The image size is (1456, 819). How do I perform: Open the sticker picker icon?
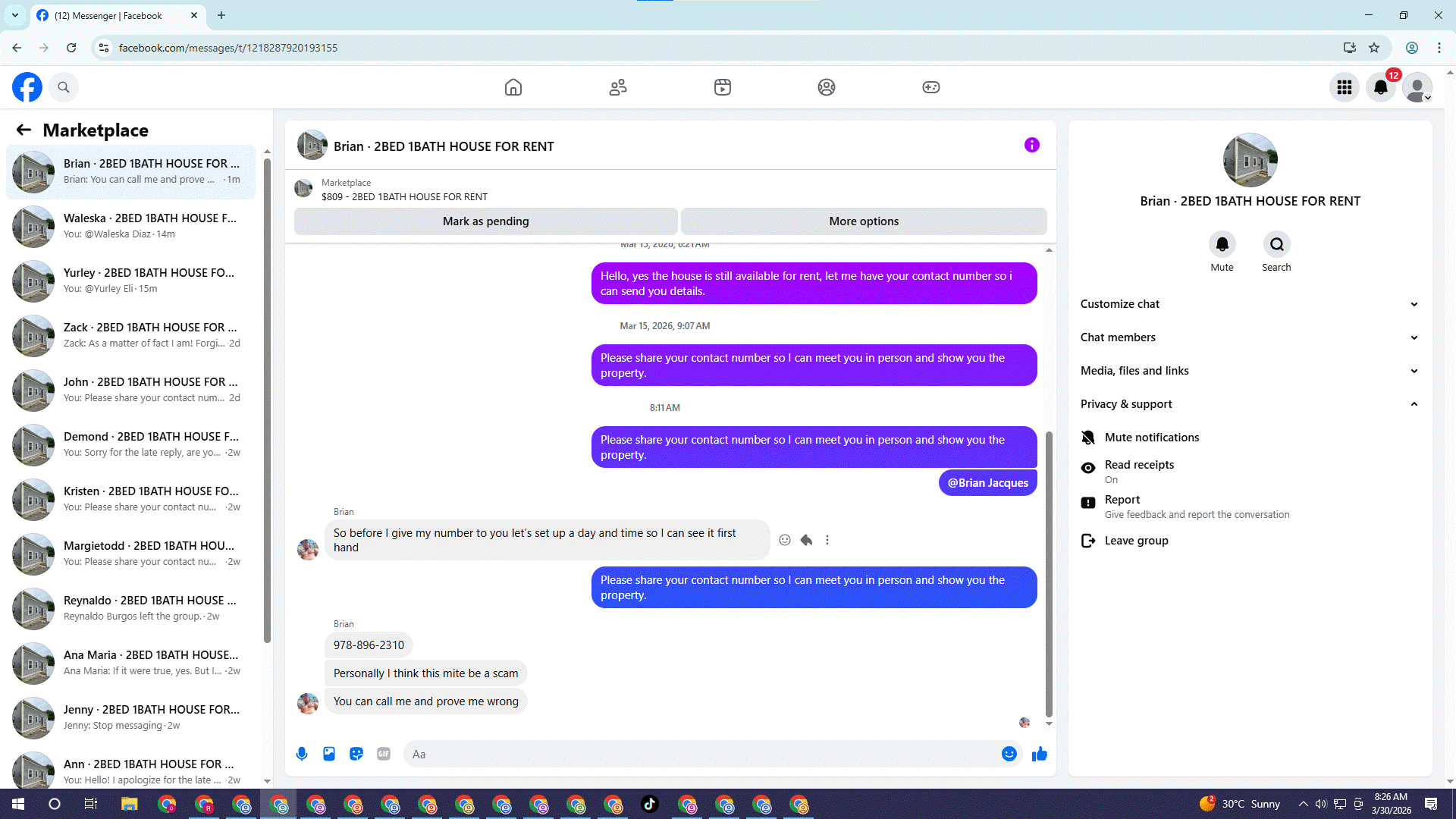coord(356,754)
